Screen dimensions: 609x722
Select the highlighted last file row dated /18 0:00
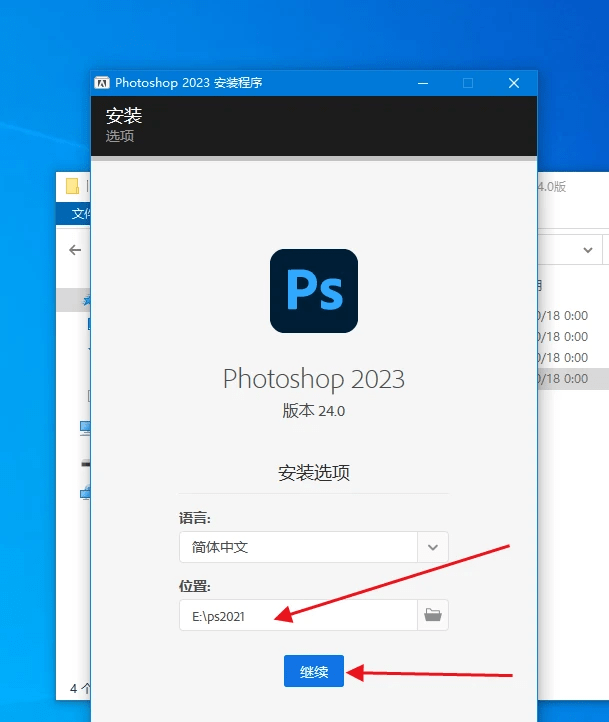pyautogui.click(x=573, y=379)
